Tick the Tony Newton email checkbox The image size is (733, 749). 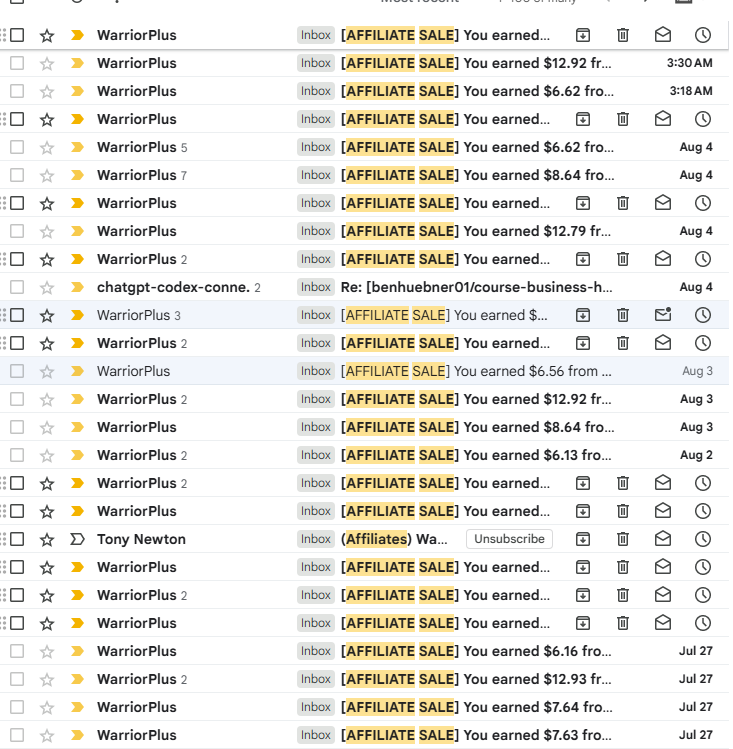click(x=17, y=539)
